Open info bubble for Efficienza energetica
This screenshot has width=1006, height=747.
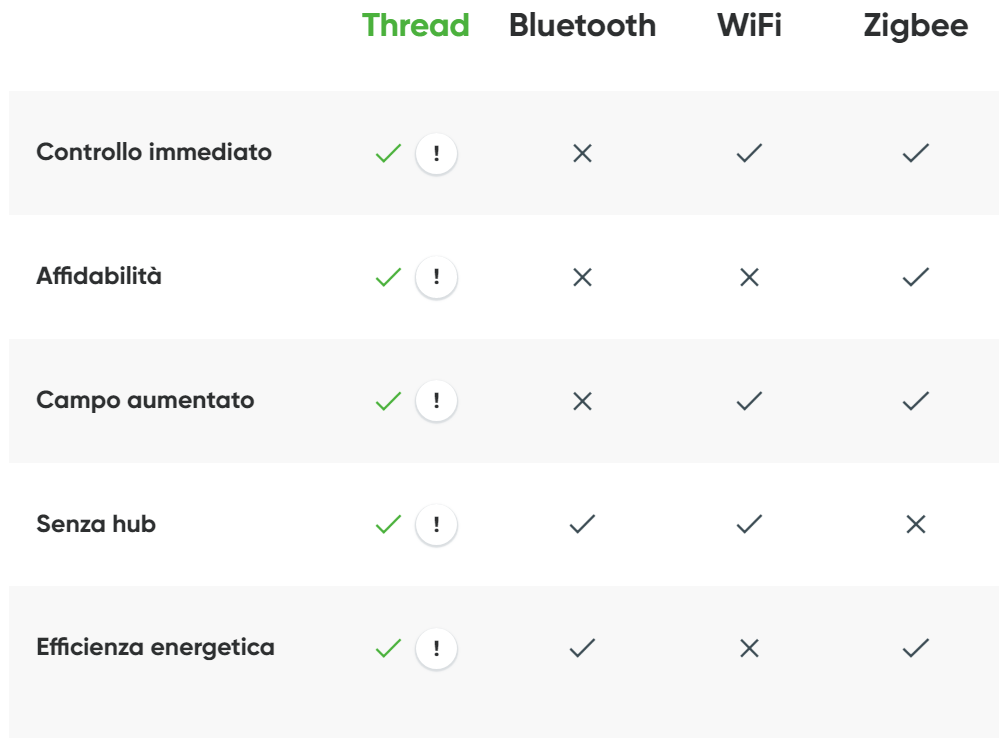click(x=436, y=648)
